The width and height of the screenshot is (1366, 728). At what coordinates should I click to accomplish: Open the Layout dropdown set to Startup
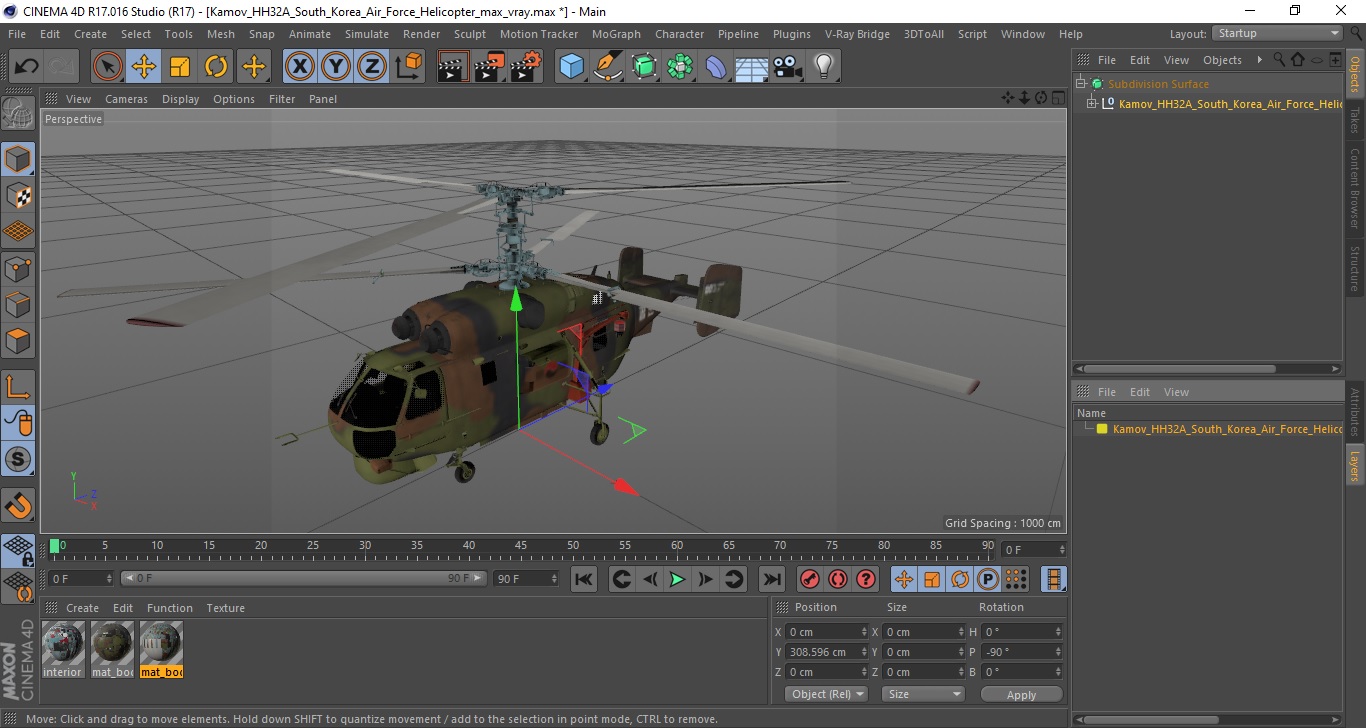(x=1277, y=33)
